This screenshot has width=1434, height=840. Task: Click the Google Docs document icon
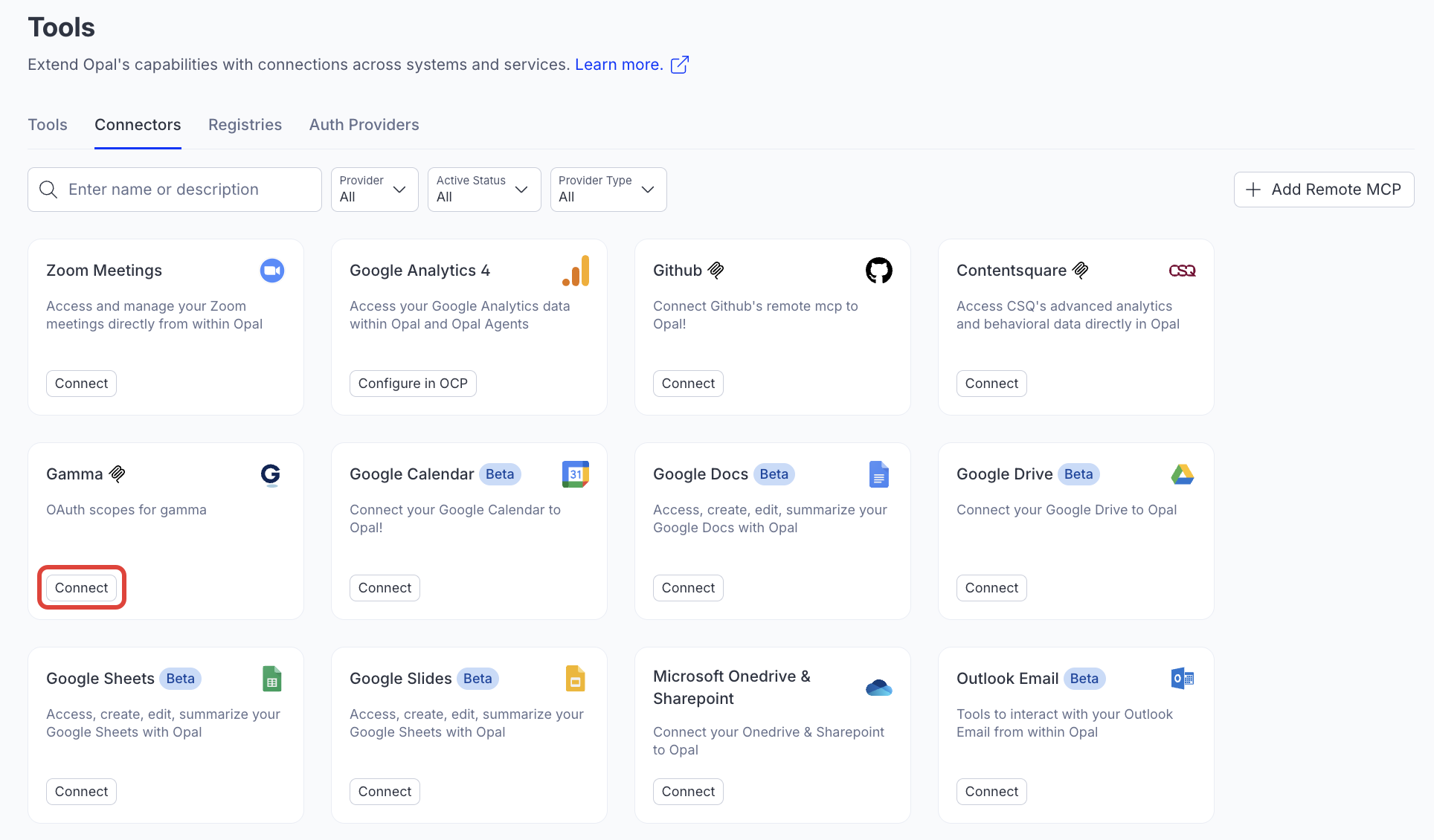(x=879, y=474)
